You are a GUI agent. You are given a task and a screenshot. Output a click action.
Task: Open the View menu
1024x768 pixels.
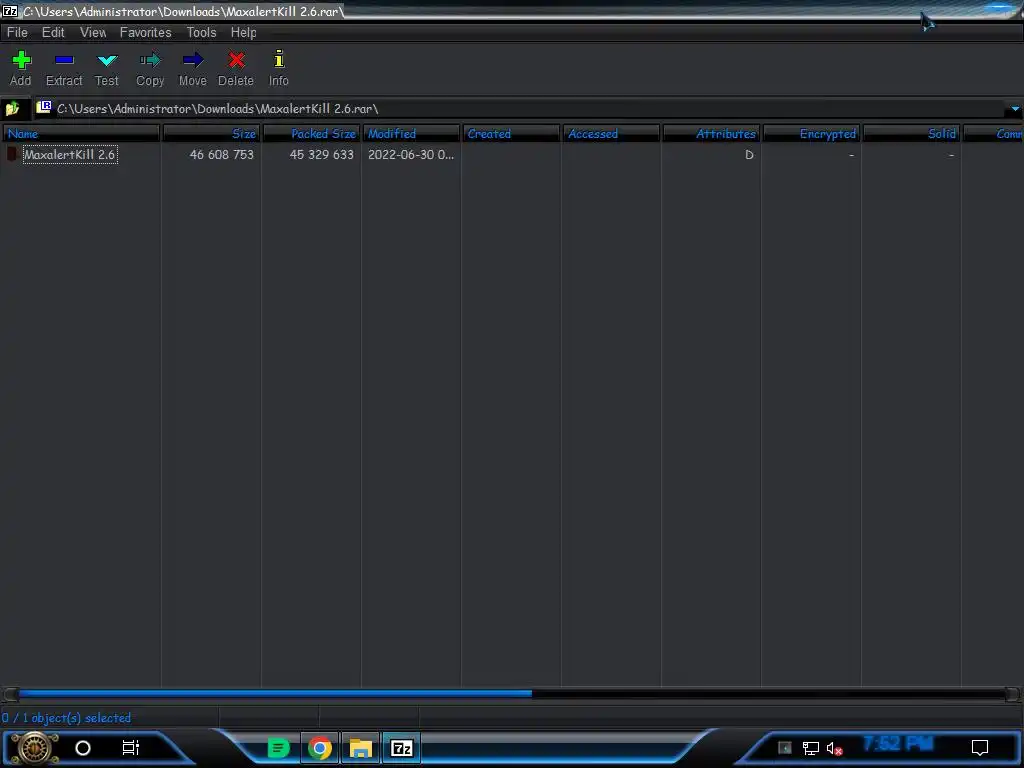point(93,32)
